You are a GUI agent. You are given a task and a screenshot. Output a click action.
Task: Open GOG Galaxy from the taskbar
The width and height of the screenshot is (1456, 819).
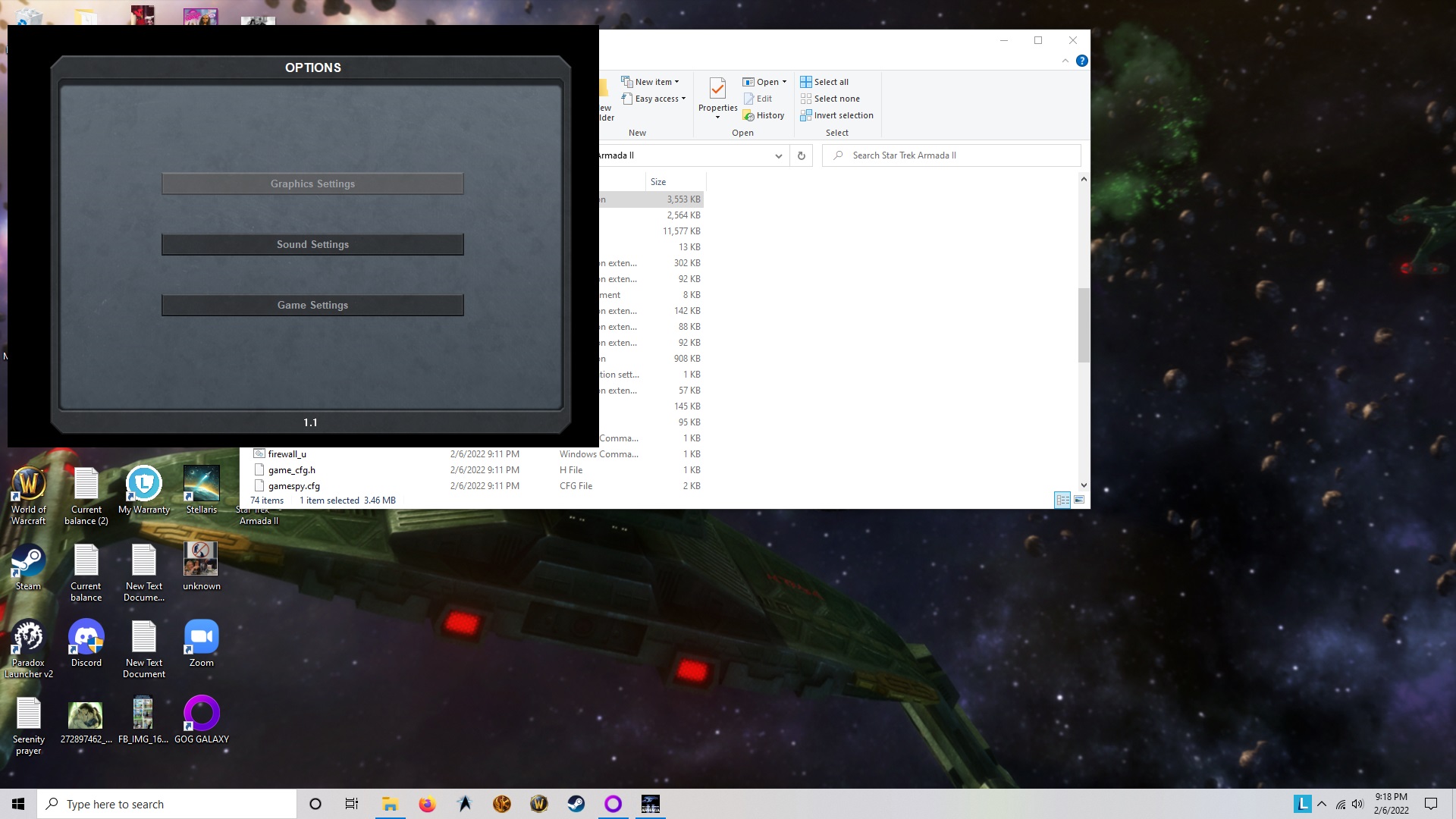click(x=613, y=804)
